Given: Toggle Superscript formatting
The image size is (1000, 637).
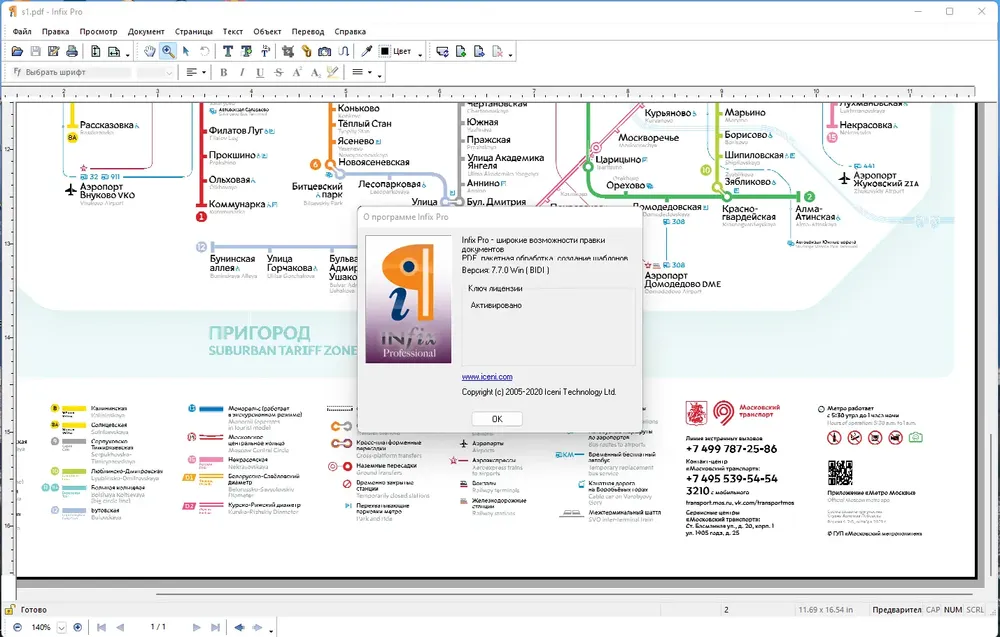Looking at the screenshot, I should click(x=297, y=73).
